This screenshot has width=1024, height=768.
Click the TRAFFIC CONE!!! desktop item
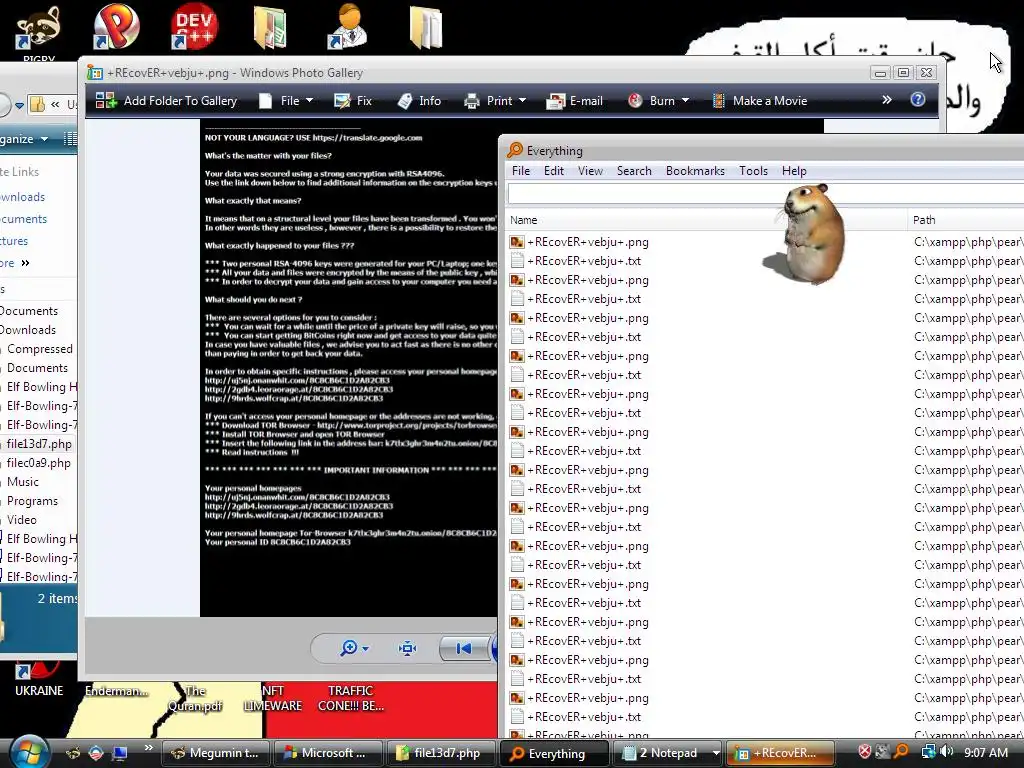[x=351, y=698]
